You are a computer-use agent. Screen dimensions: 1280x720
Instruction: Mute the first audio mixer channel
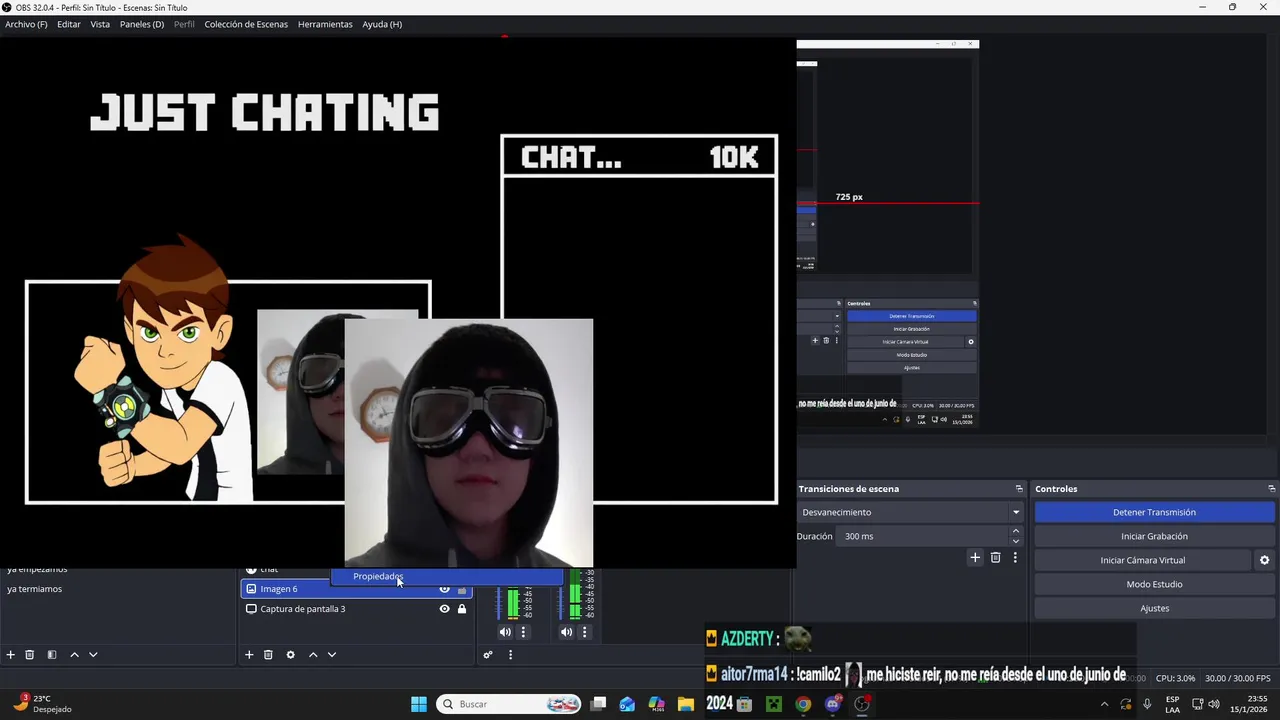coord(505,632)
